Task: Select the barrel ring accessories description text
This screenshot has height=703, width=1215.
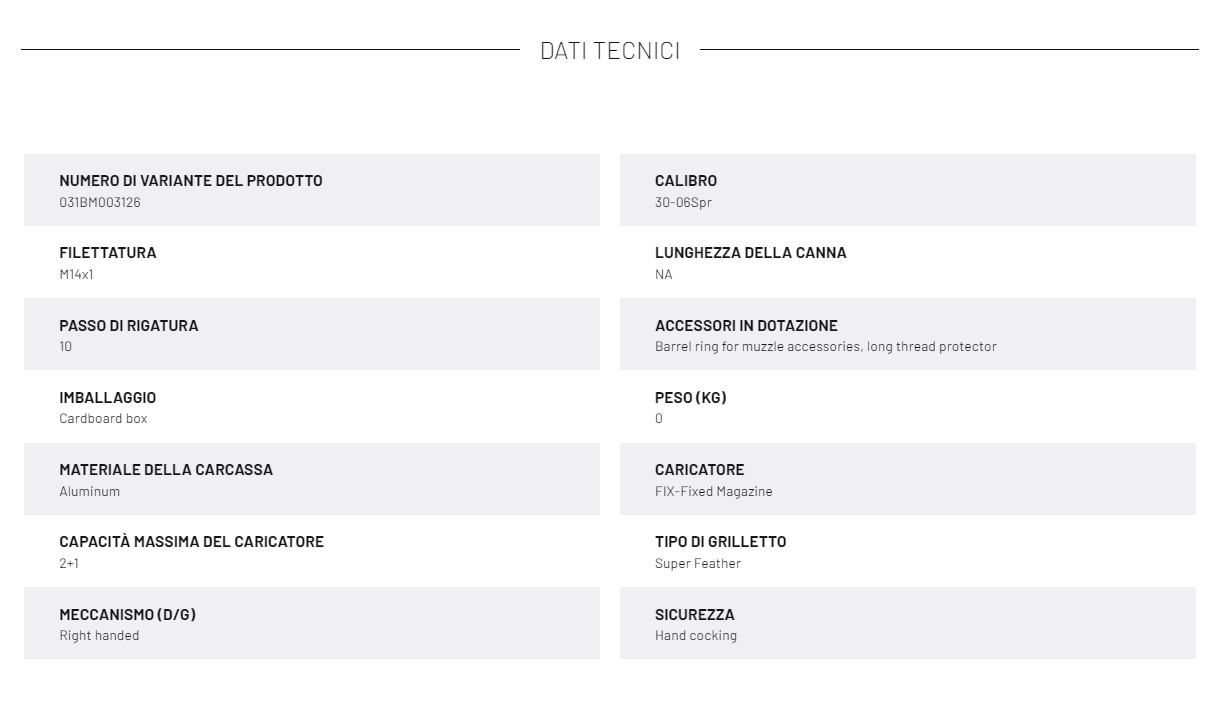Action: click(x=826, y=346)
